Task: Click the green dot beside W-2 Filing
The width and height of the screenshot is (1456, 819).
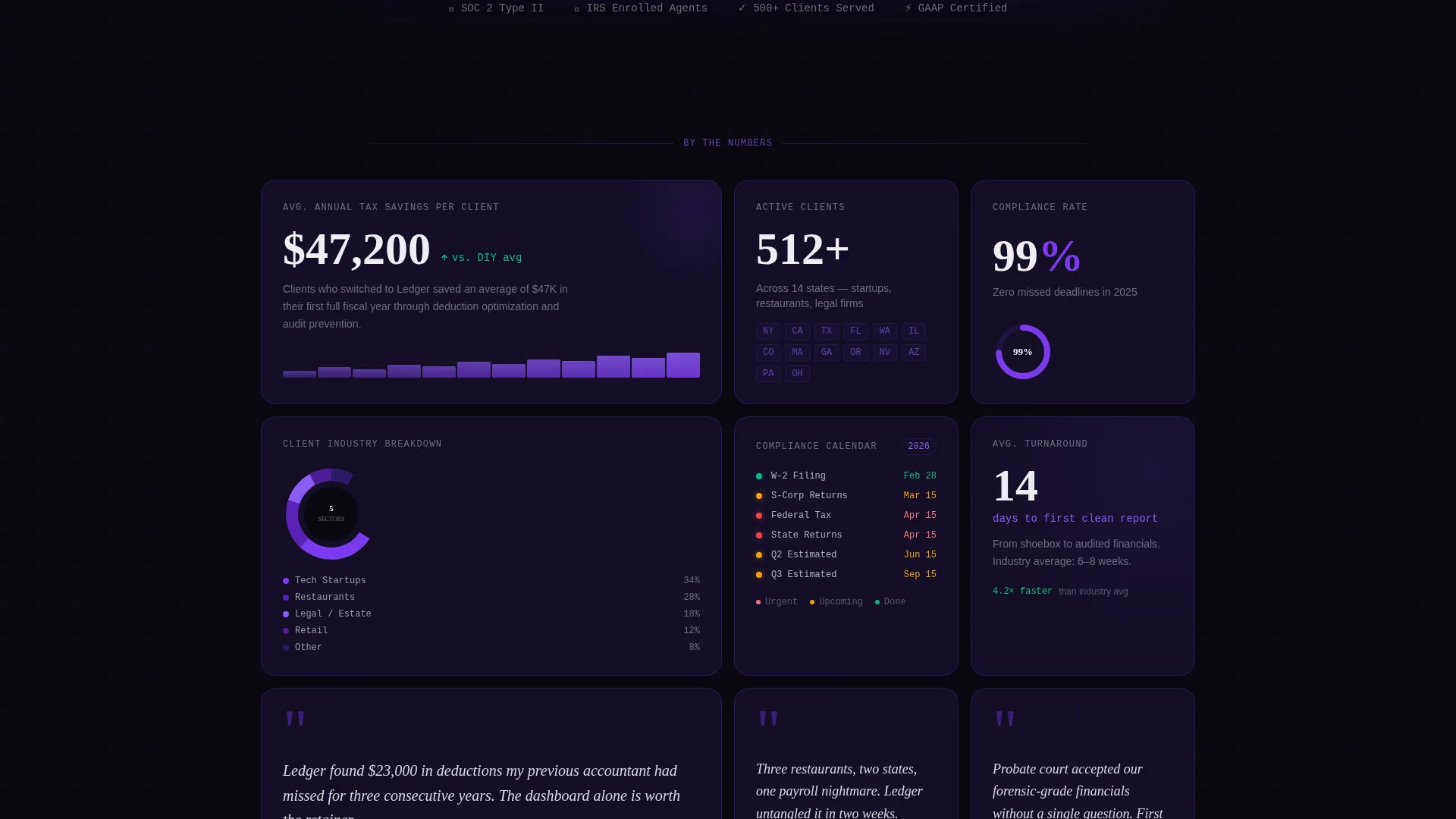Action: pyautogui.click(x=759, y=476)
